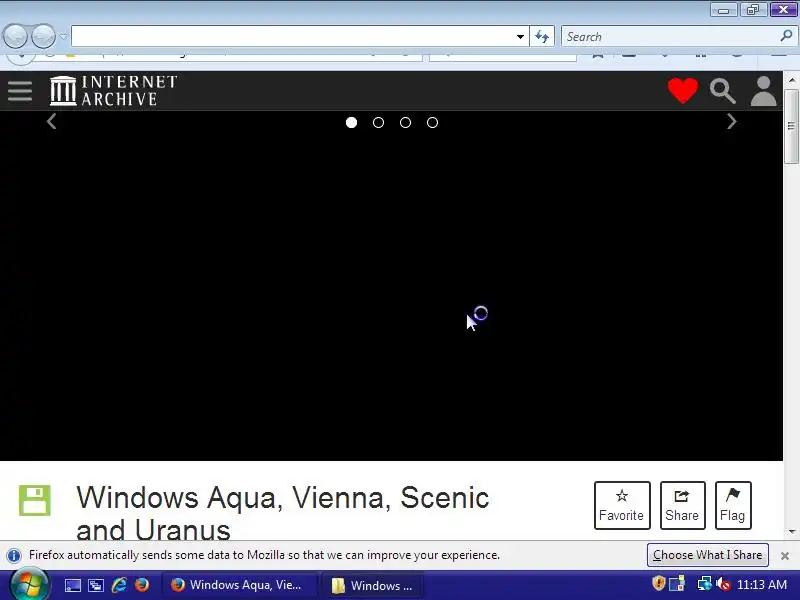Expand the address bar history dropdown
This screenshot has width=800, height=600.
pos(520,37)
